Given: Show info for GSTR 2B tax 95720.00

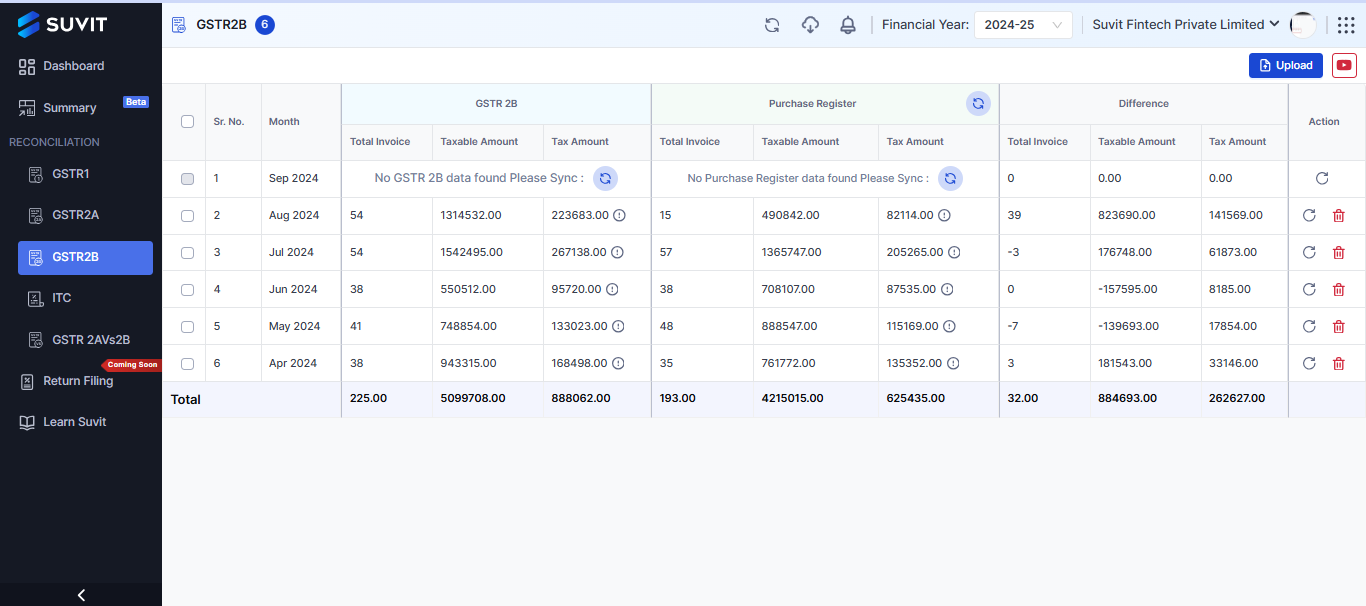Looking at the screenshot, I should [x=612, y=289].
